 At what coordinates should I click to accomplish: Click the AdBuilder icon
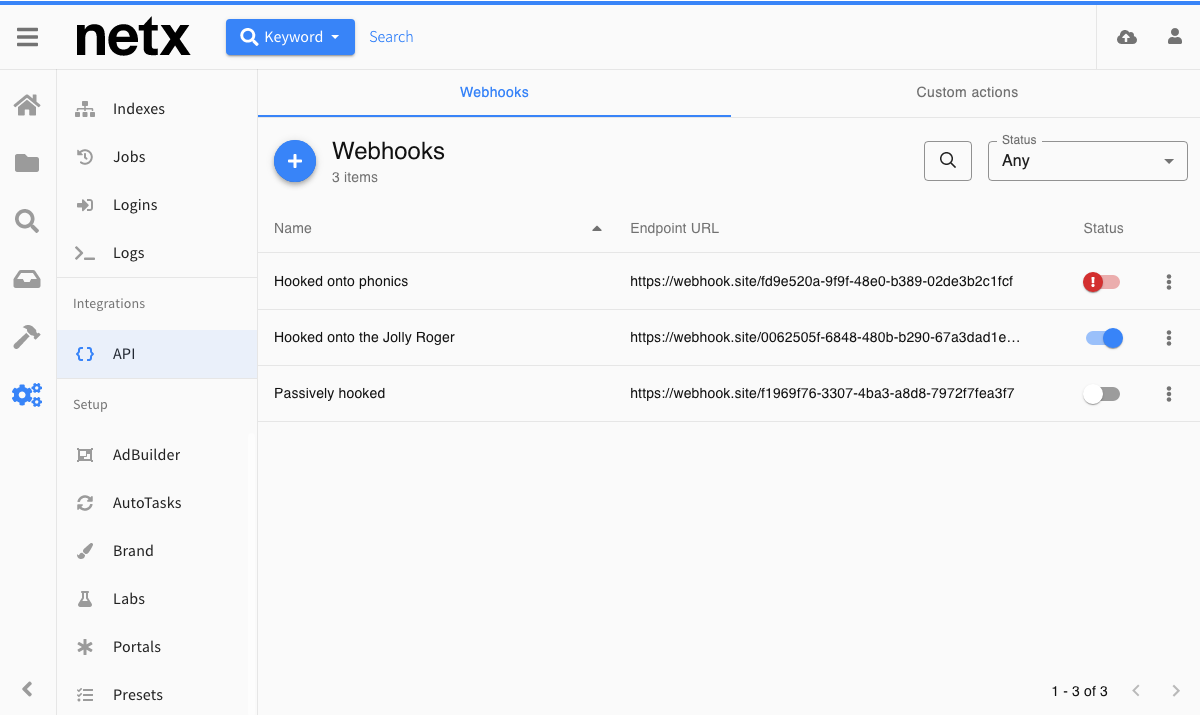click(85, 455)
